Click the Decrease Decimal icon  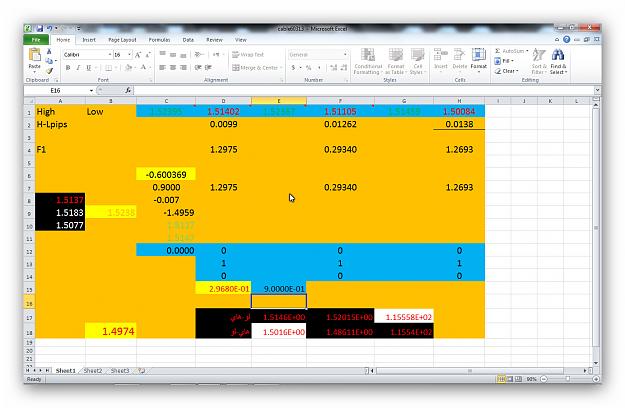[344, 68]
